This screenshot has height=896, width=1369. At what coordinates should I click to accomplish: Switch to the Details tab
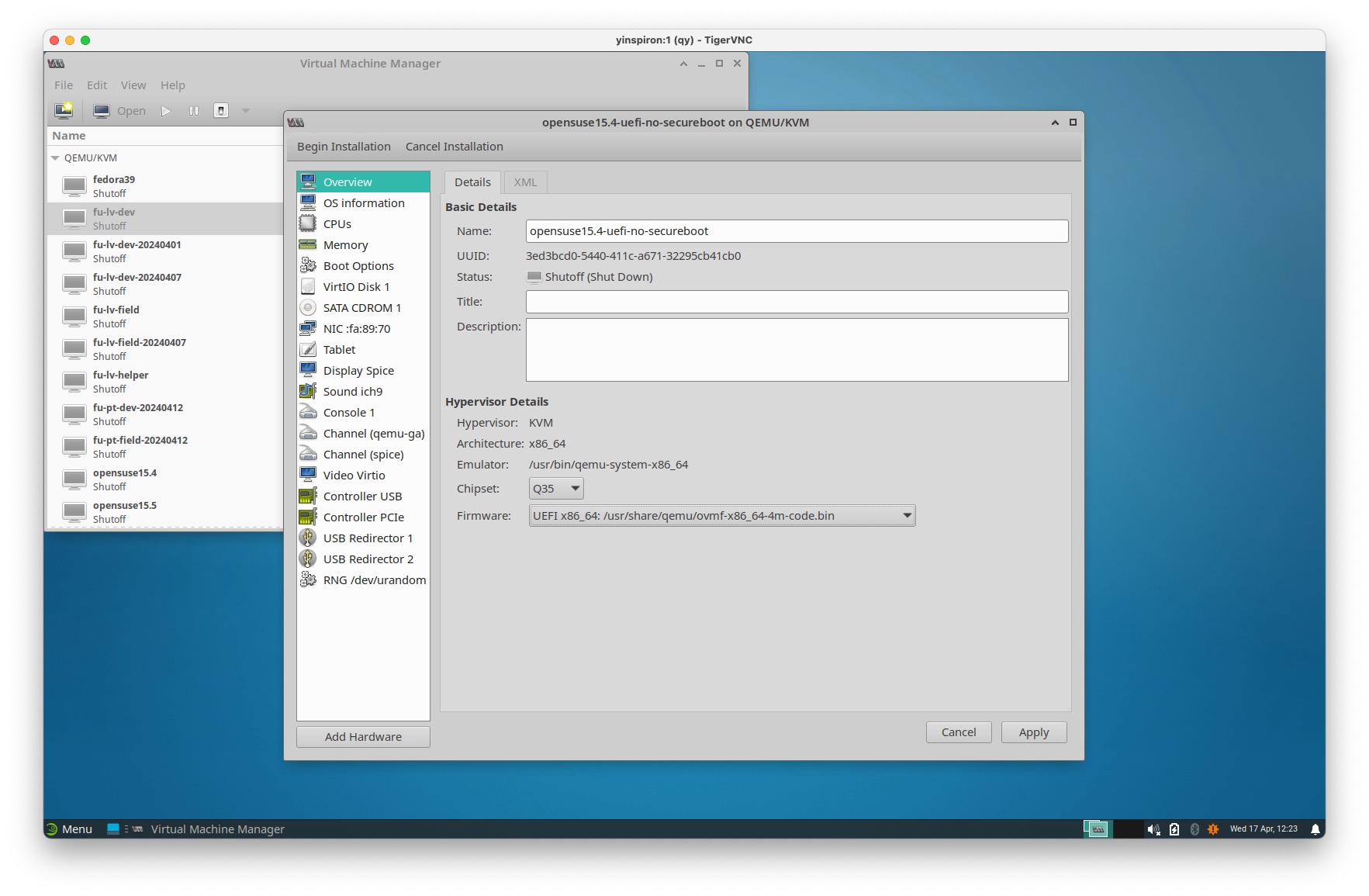[472, 182]
